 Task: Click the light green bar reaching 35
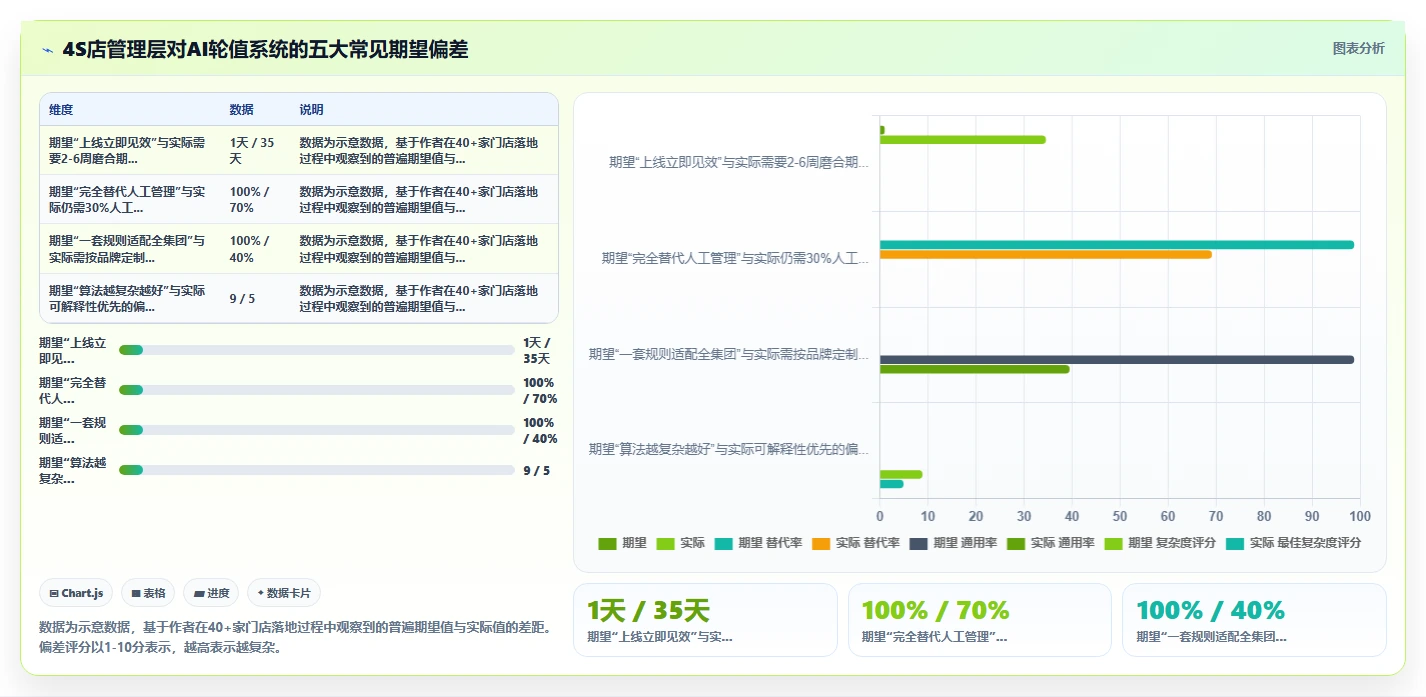click(x=963, y=140)
